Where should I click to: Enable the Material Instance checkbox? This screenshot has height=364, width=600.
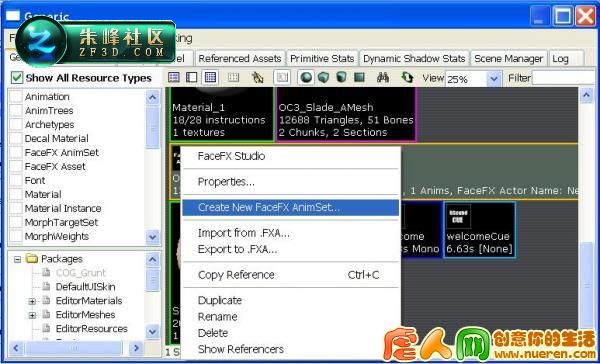click(16, 209)
